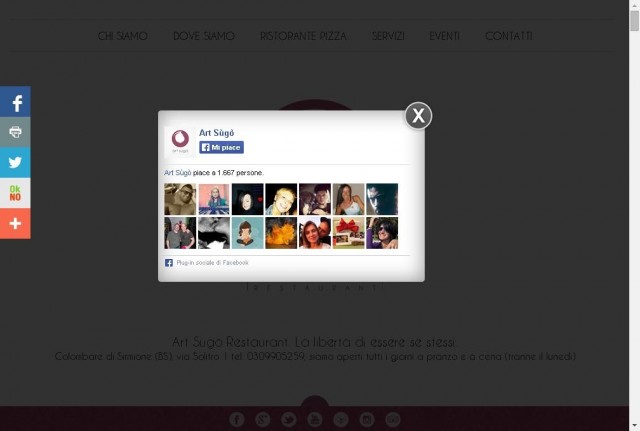Image resolution: width=640 pixels, height=431 pixels.
Task: Click the red bow gift thumbnail
Action: tap(349, 233)
